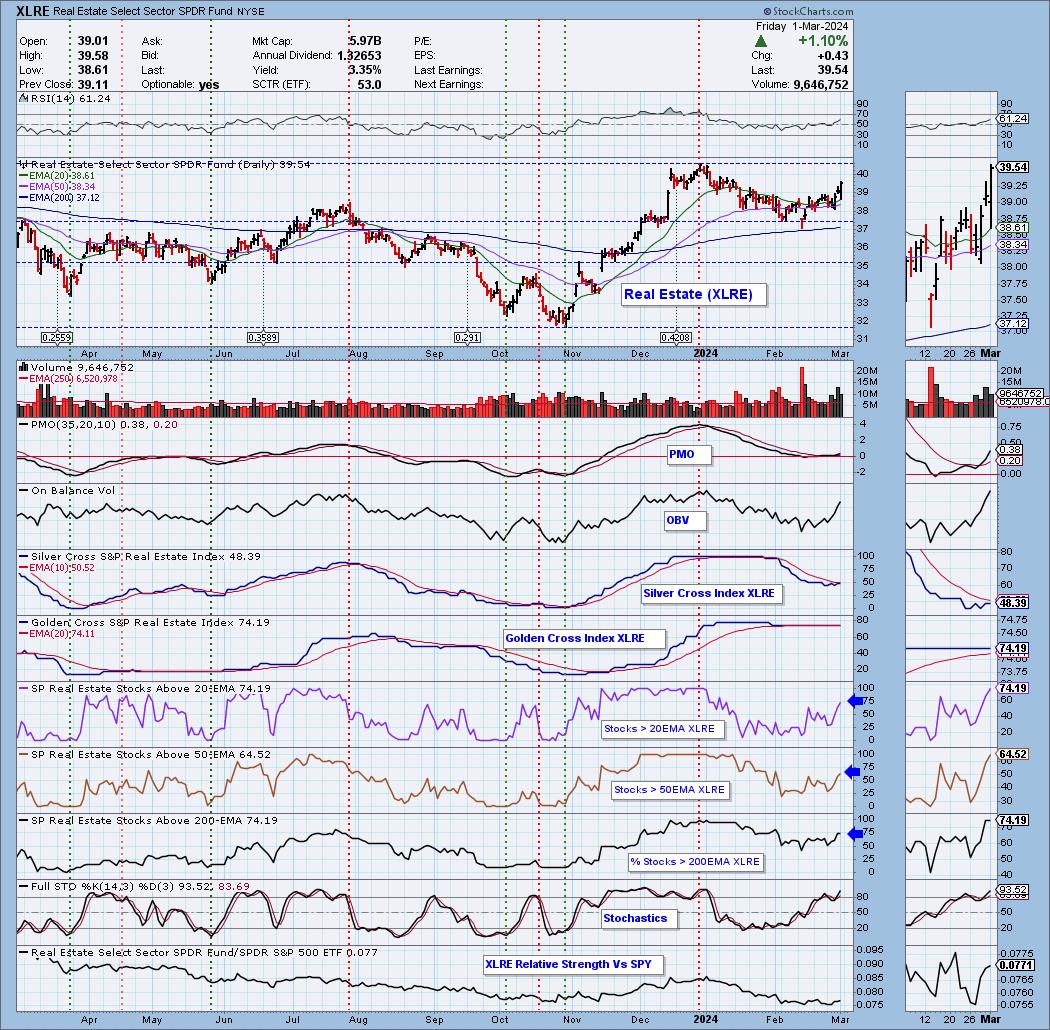
Task: Click the 64.52 value tag in zoom panel
Action: [1012, 754]
